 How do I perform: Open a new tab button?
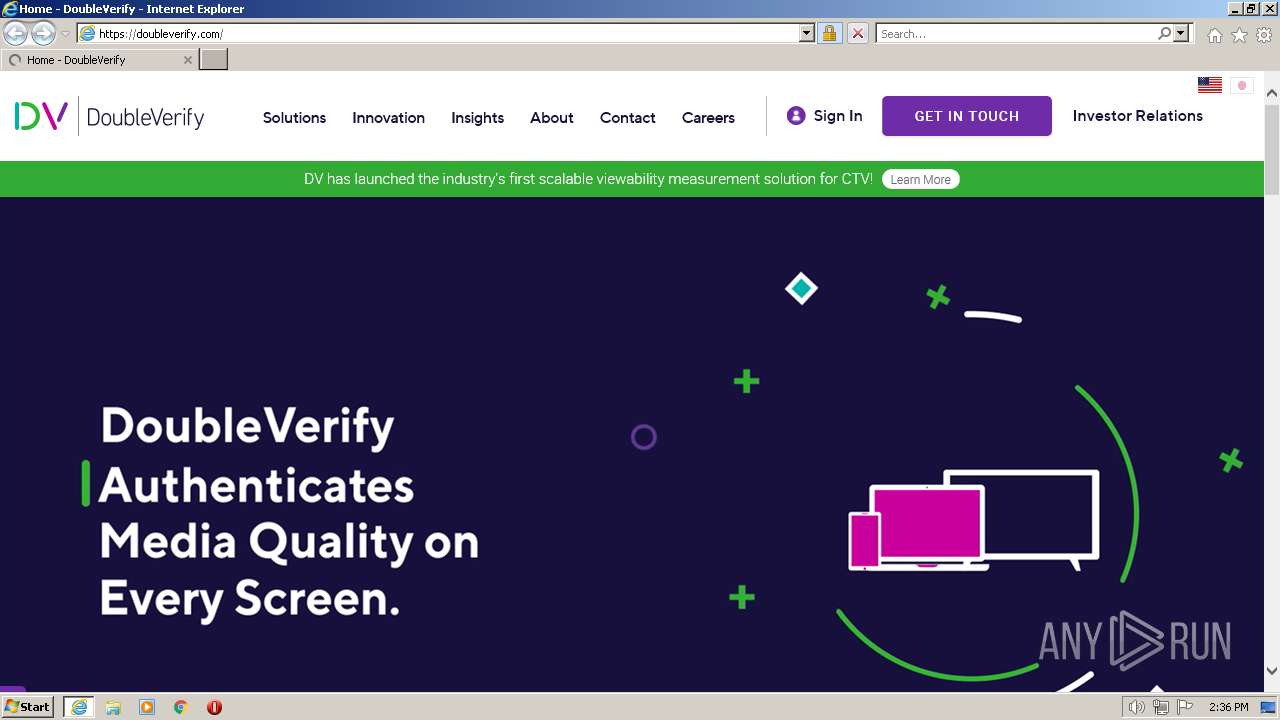(214, 60)
